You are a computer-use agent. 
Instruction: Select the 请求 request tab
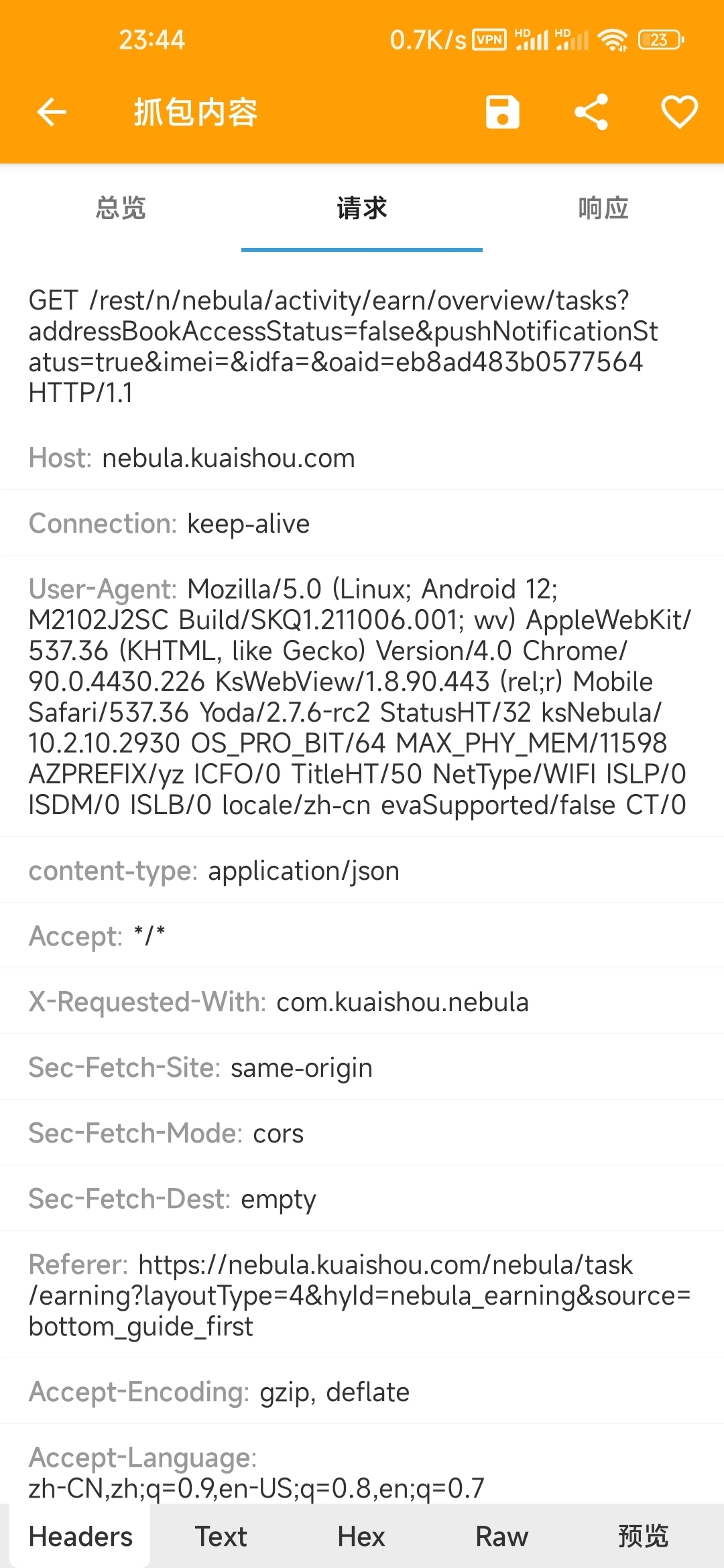362,208
